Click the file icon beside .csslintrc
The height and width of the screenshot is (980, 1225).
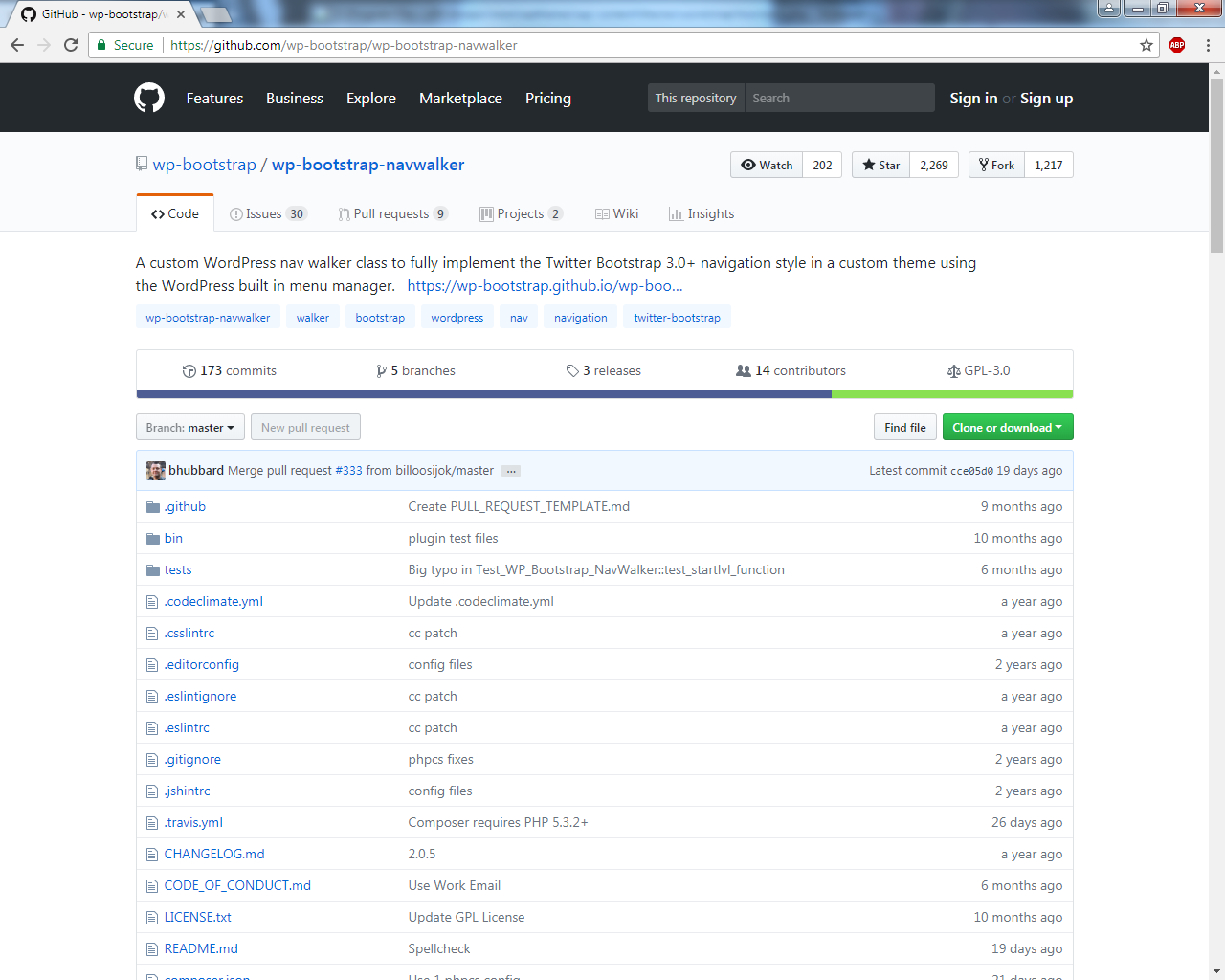coord(151,634)
